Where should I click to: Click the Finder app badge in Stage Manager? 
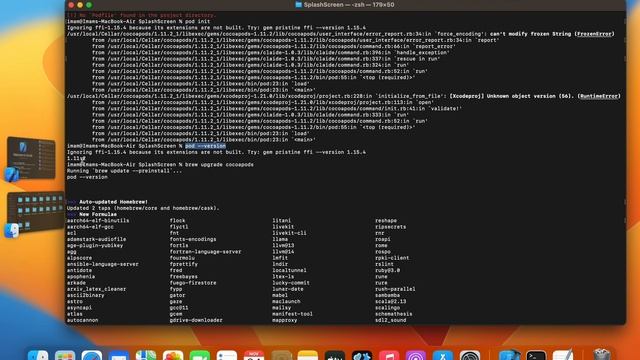tap(12, 231)
